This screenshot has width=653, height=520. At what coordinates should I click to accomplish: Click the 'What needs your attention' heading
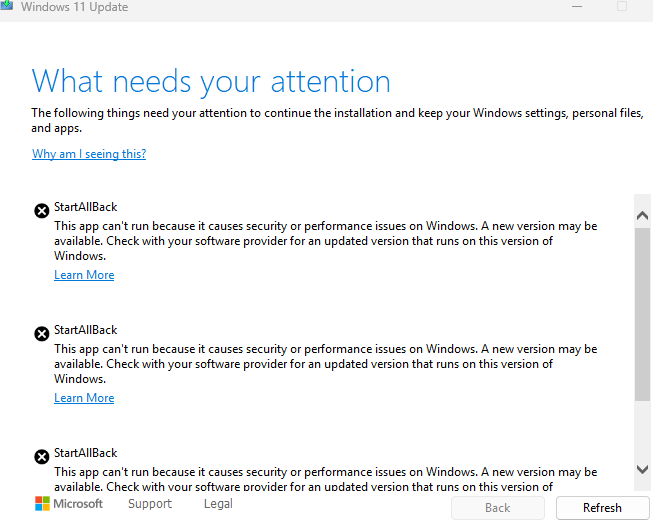211,82
